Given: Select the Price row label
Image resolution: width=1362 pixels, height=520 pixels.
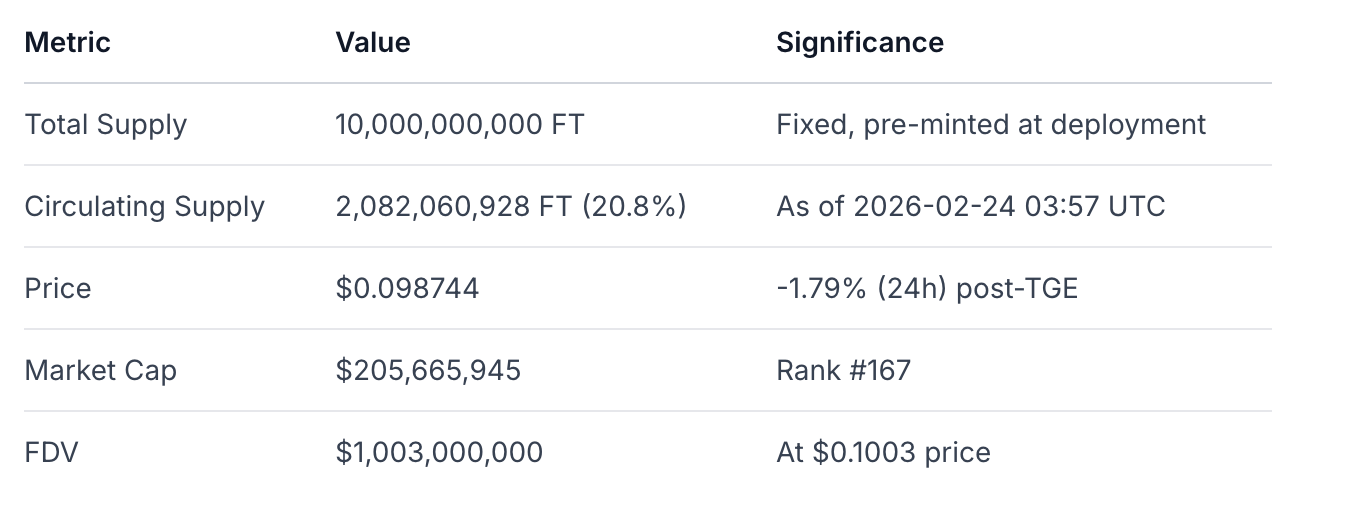Looking at the screenshot, I should tap(57, 289).
